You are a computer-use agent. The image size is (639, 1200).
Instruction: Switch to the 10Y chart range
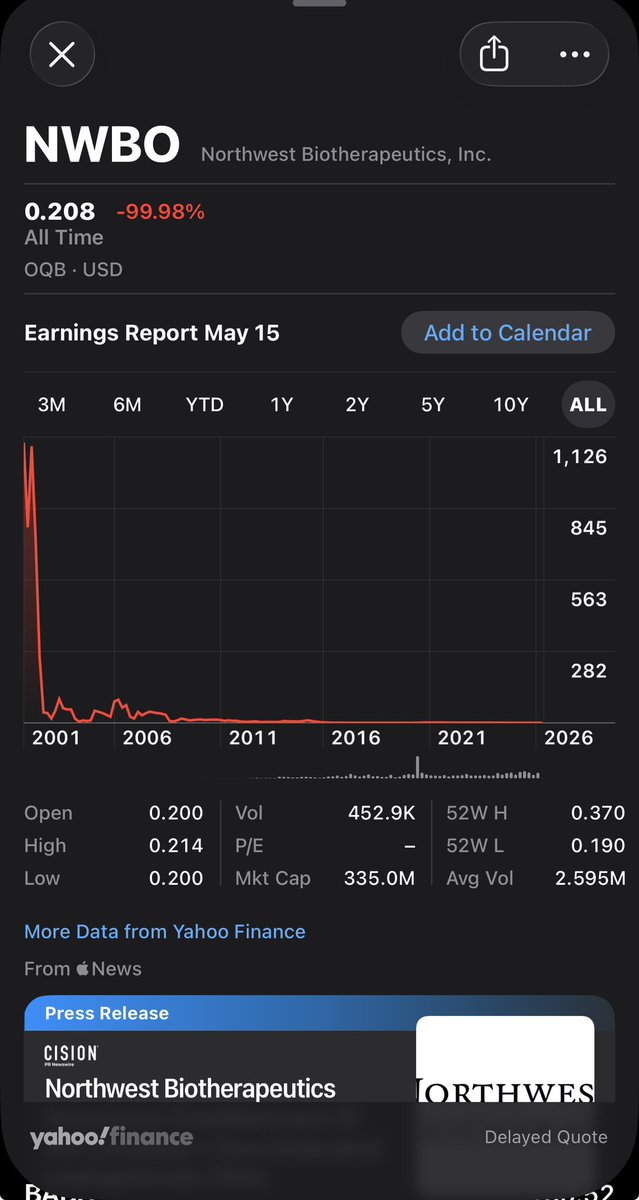click(510, 404)
